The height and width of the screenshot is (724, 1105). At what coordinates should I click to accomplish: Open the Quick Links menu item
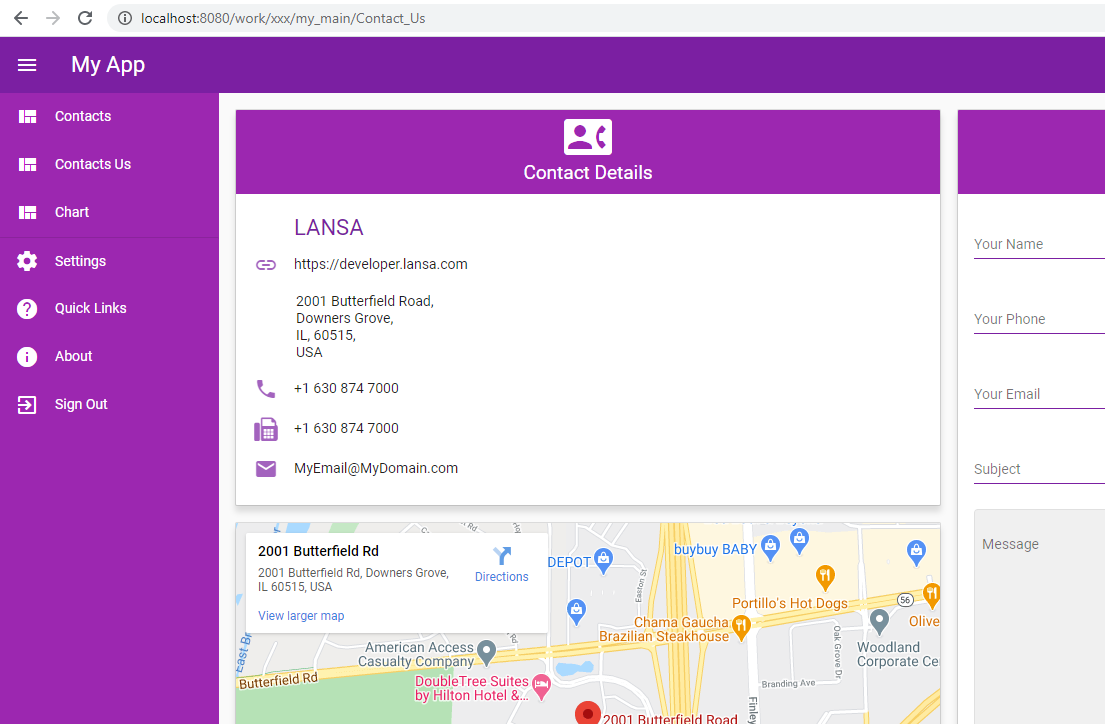[x=109, y=309]
